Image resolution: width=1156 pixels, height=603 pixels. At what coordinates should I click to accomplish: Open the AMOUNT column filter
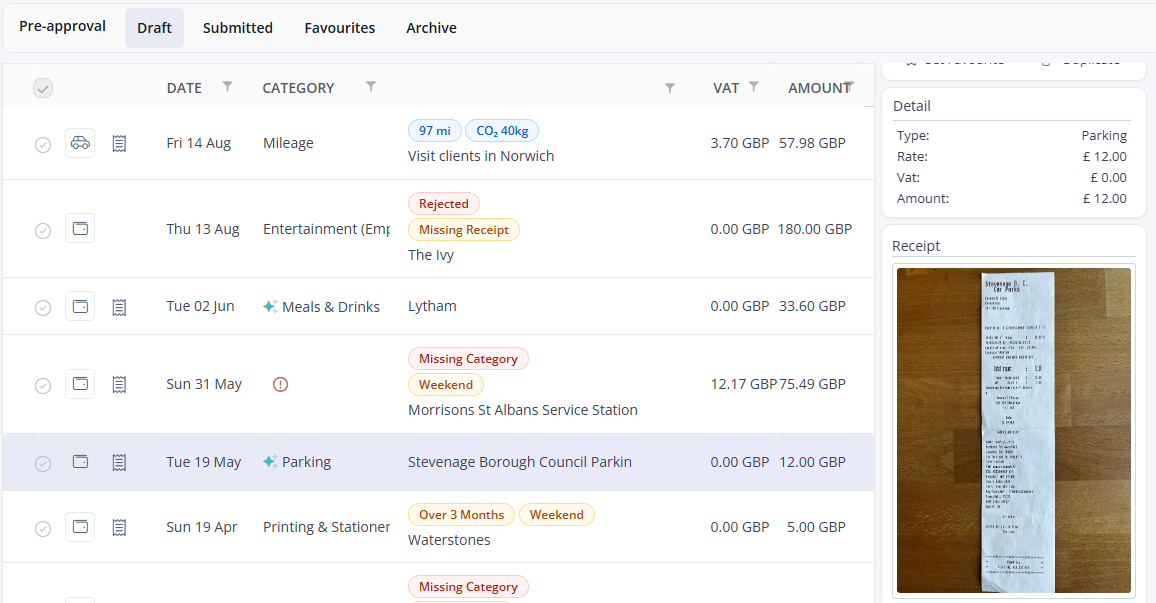tap(849, 86)
